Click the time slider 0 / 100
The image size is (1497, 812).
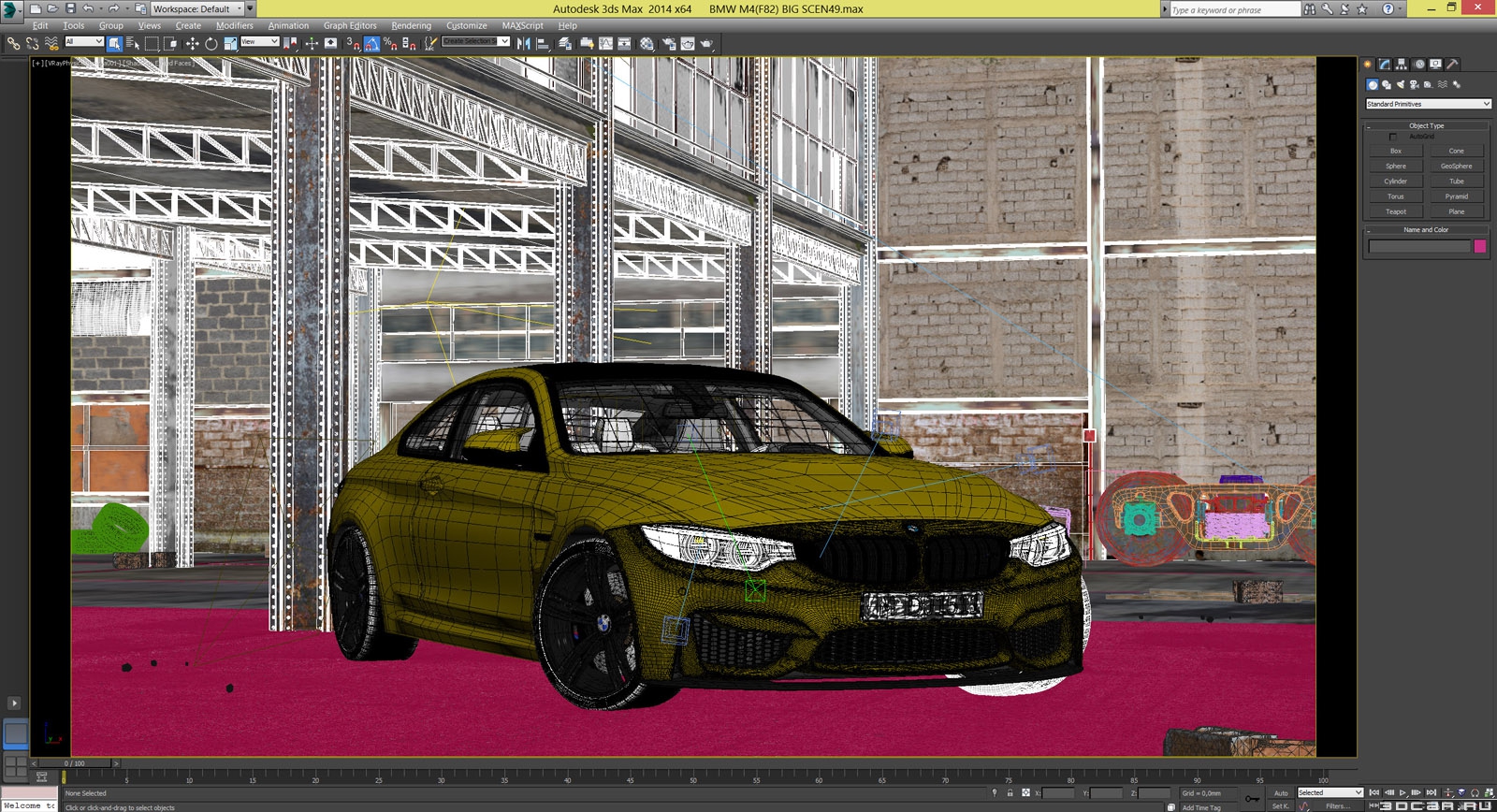pyautogui.click(x=74, y=763)
